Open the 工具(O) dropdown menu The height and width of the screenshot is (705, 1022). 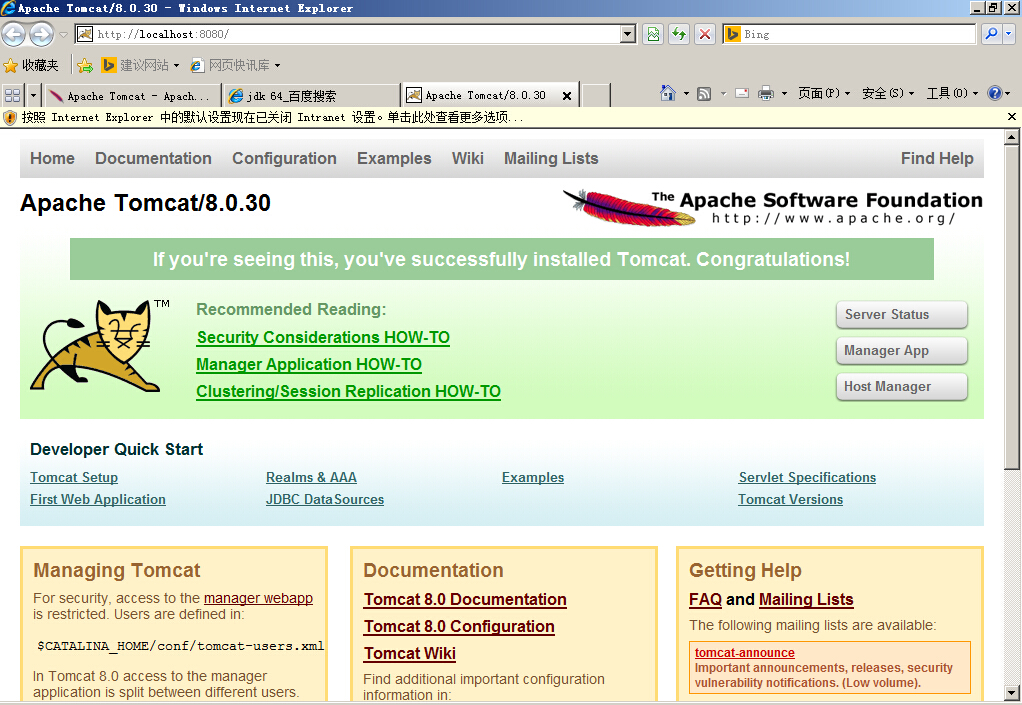tap(951, 93)
